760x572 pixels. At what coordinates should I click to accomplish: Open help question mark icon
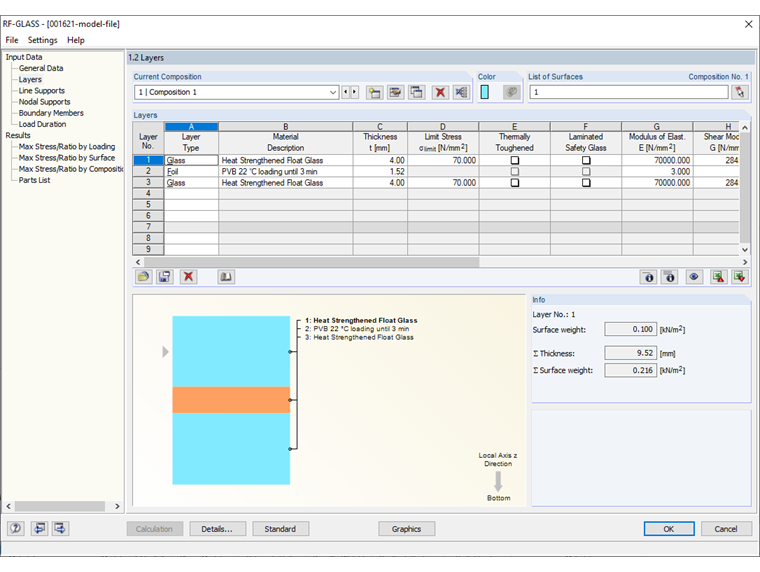(16, 528)
